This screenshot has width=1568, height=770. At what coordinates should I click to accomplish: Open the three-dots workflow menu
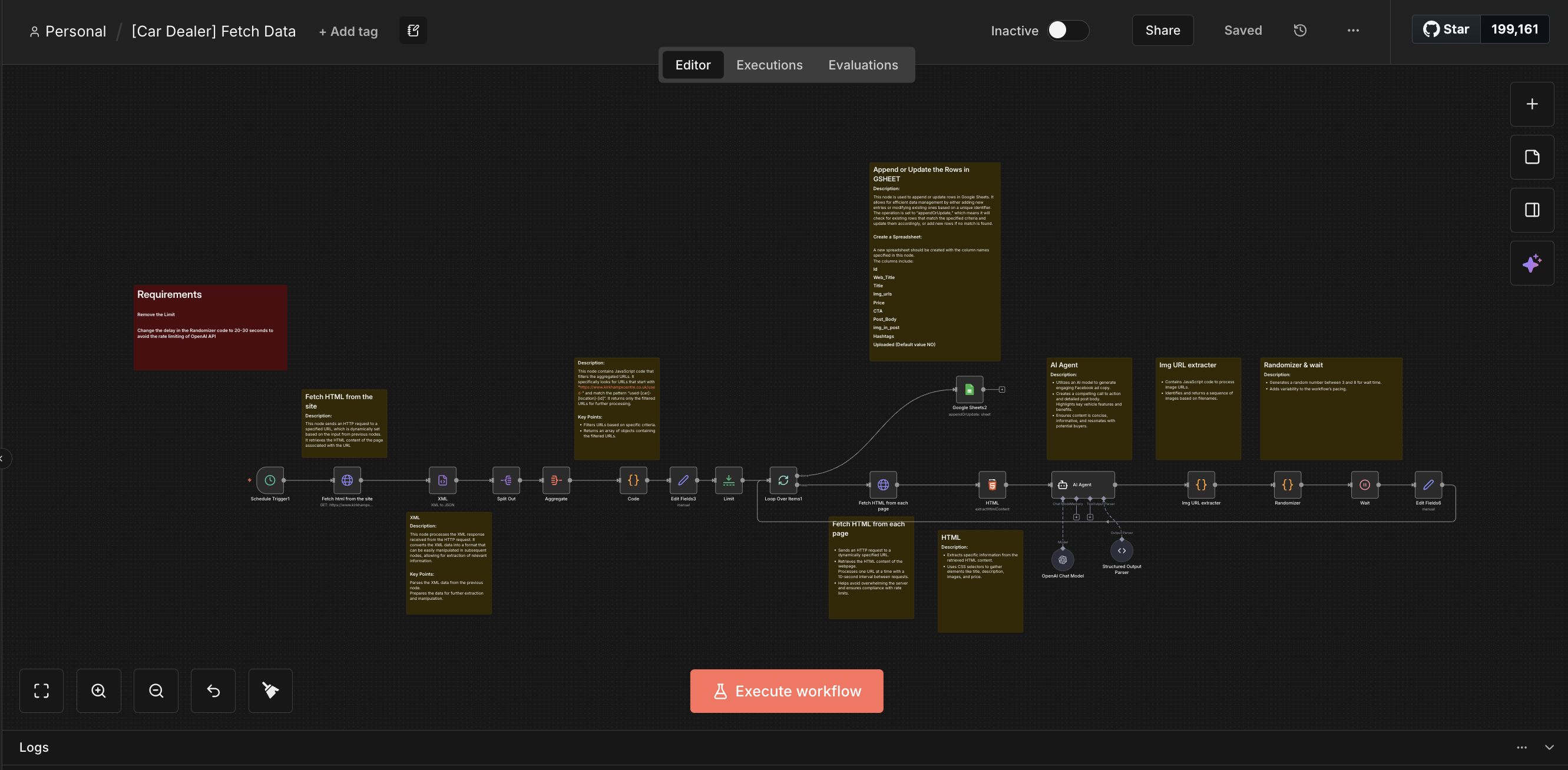pos(1353,31)
